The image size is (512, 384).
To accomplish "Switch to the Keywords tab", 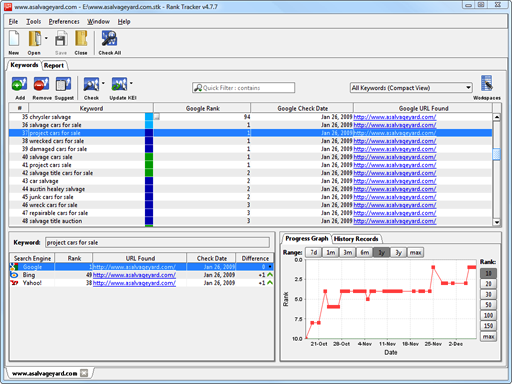I will click(24, 65).
